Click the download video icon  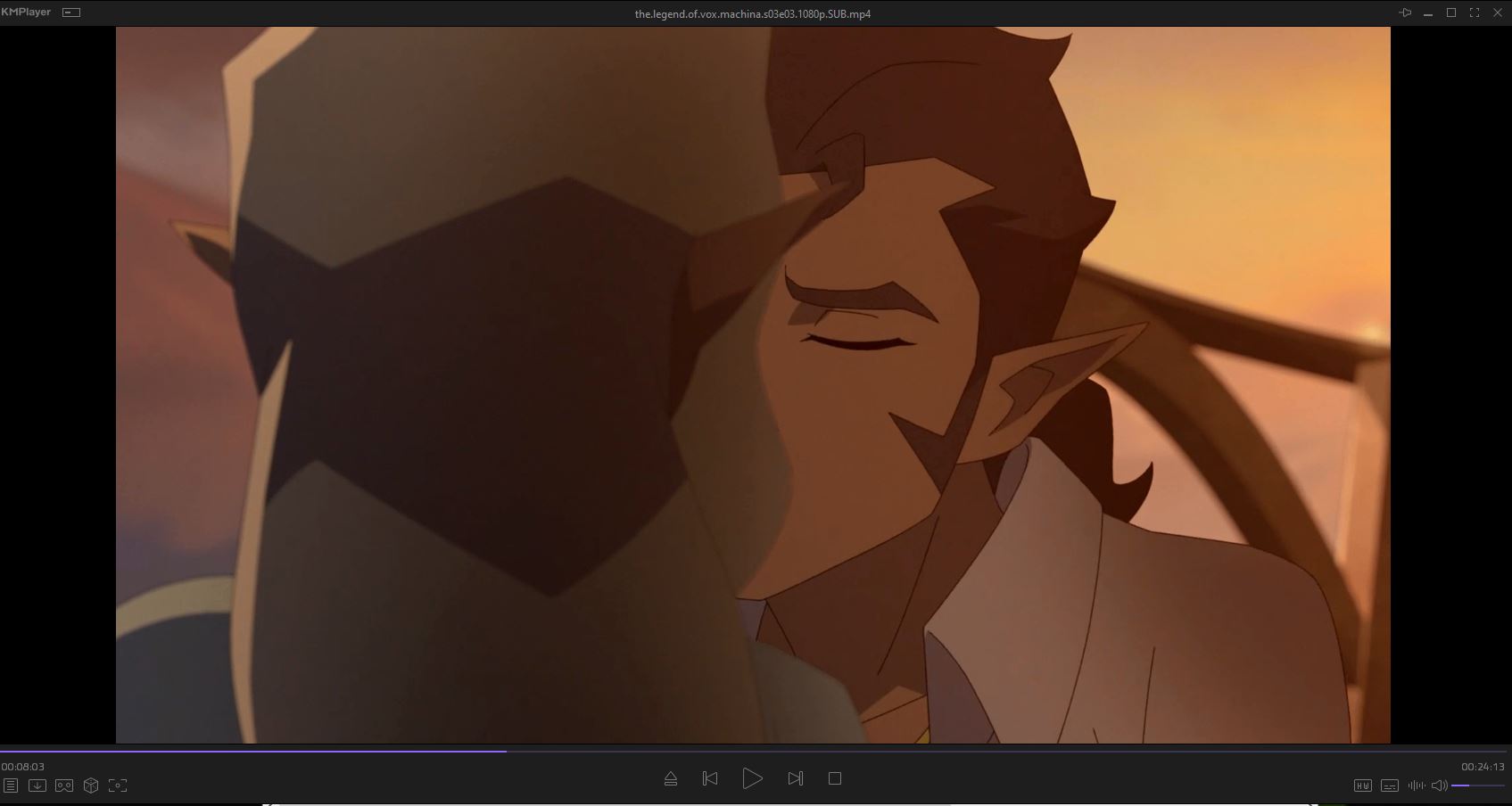[x=37, y=785]
